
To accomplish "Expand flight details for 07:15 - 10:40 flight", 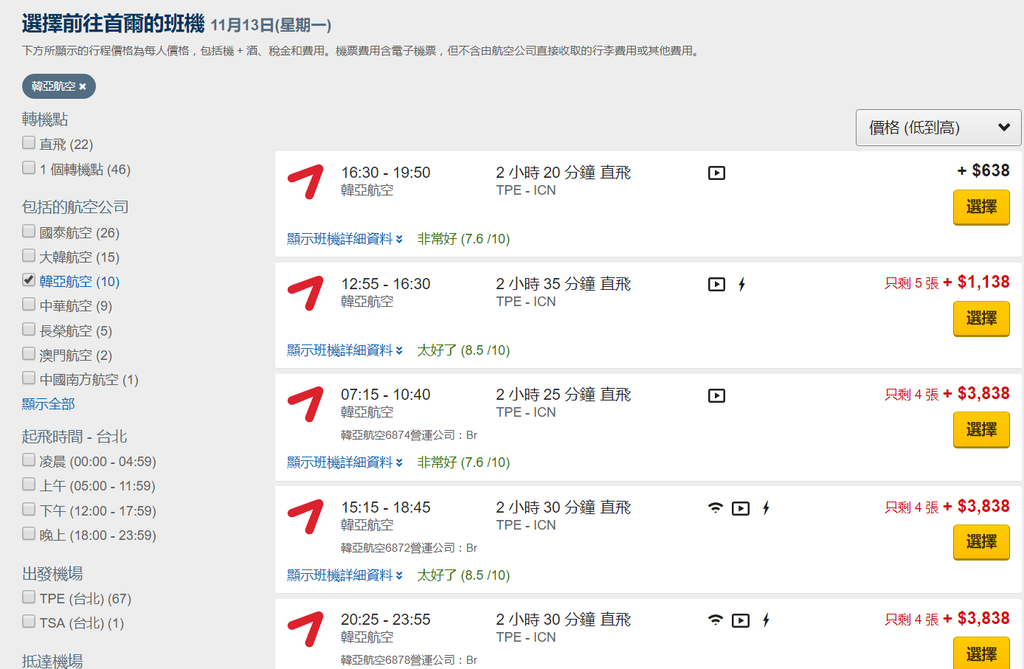I will 345,463.
